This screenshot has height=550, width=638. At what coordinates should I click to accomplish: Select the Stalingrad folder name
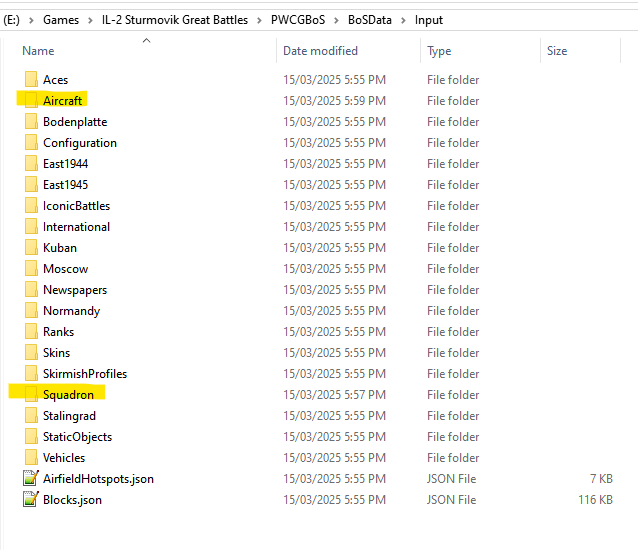[x=70, y=416]
